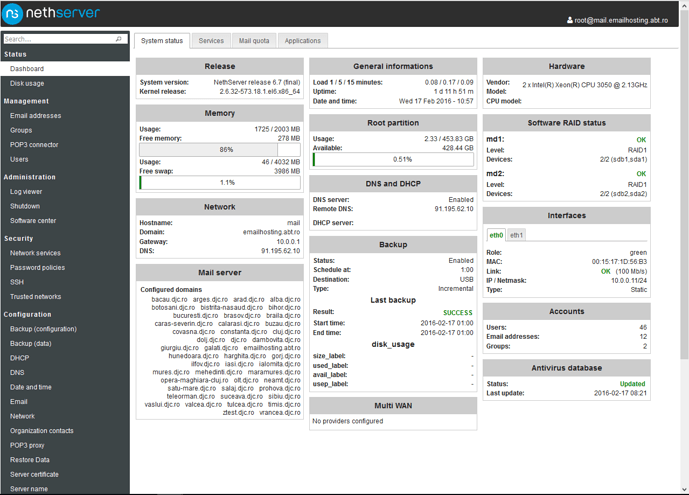Open the Mail quota tab

click(x=254, y=41)
